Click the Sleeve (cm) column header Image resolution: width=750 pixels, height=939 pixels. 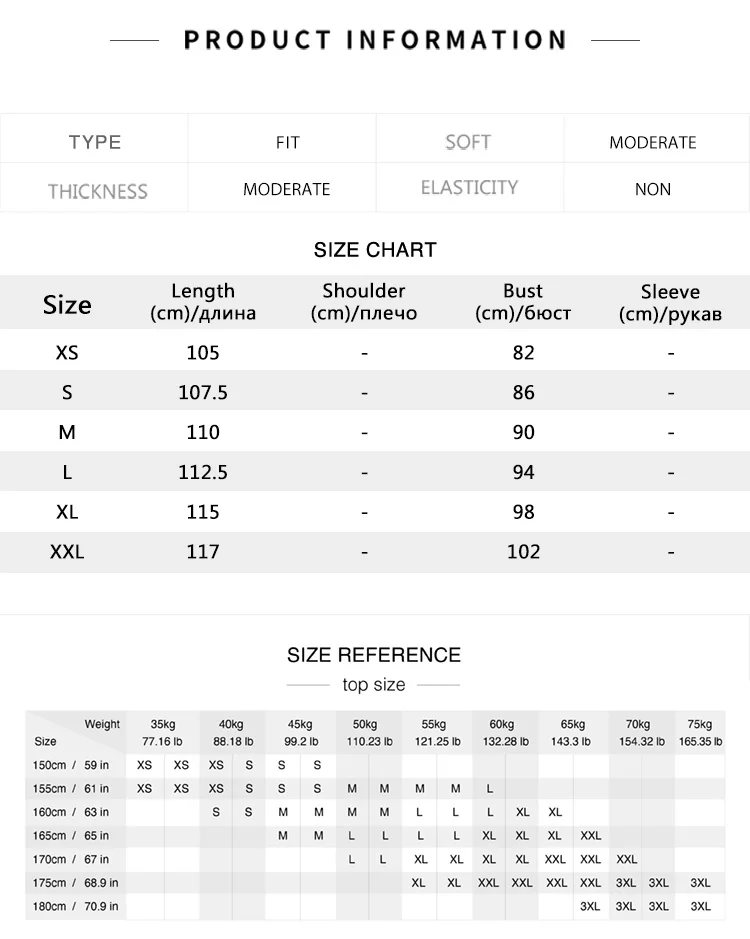point(670,302)
